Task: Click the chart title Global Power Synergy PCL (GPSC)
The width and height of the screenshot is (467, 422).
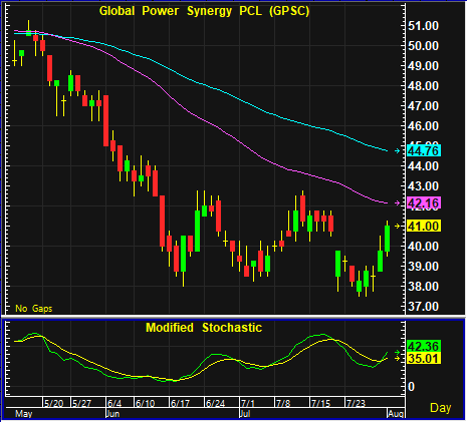Action: [204, 11]
